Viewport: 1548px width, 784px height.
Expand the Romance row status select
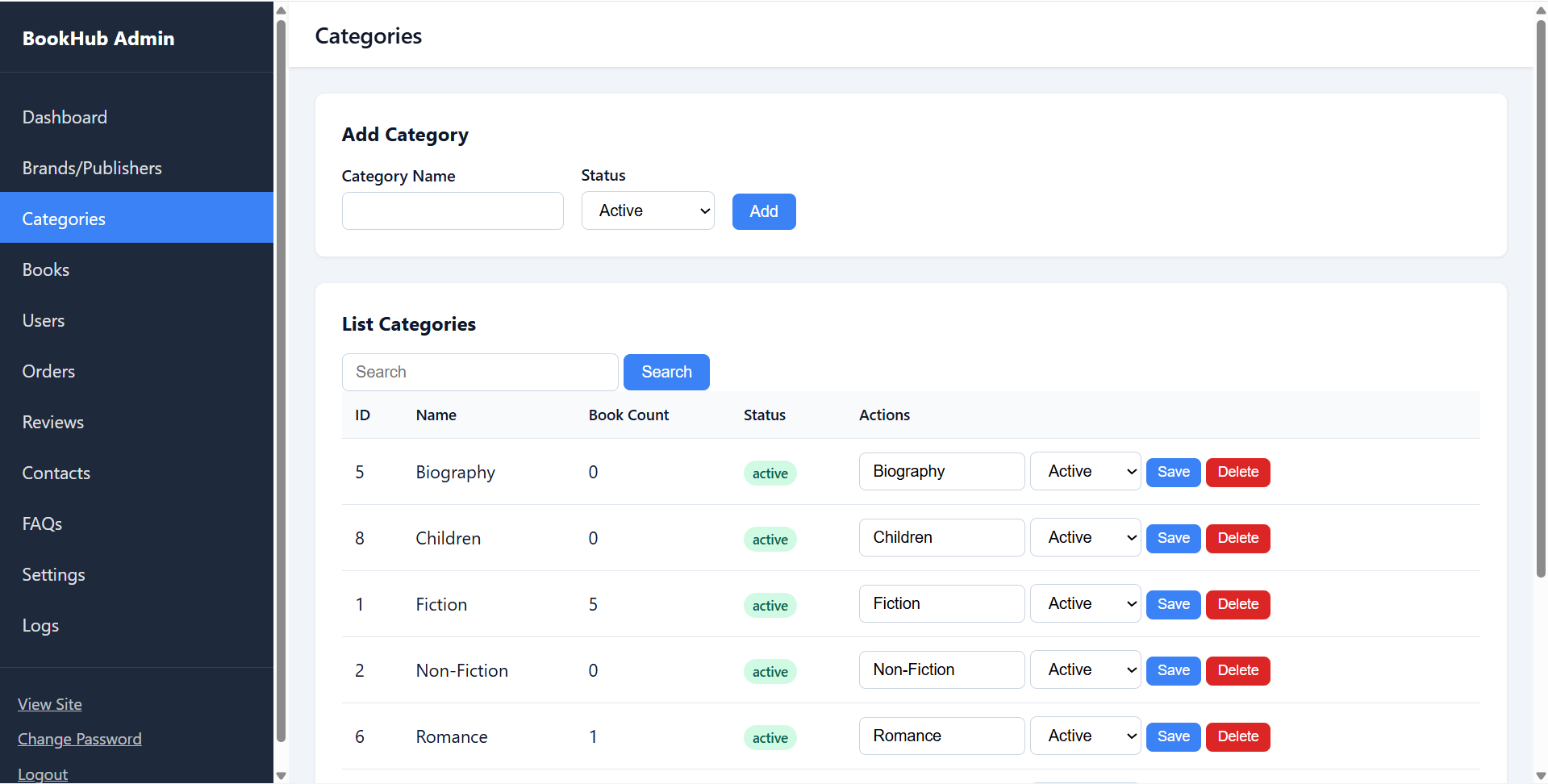pyautogui.click(x=1085, y=736)
